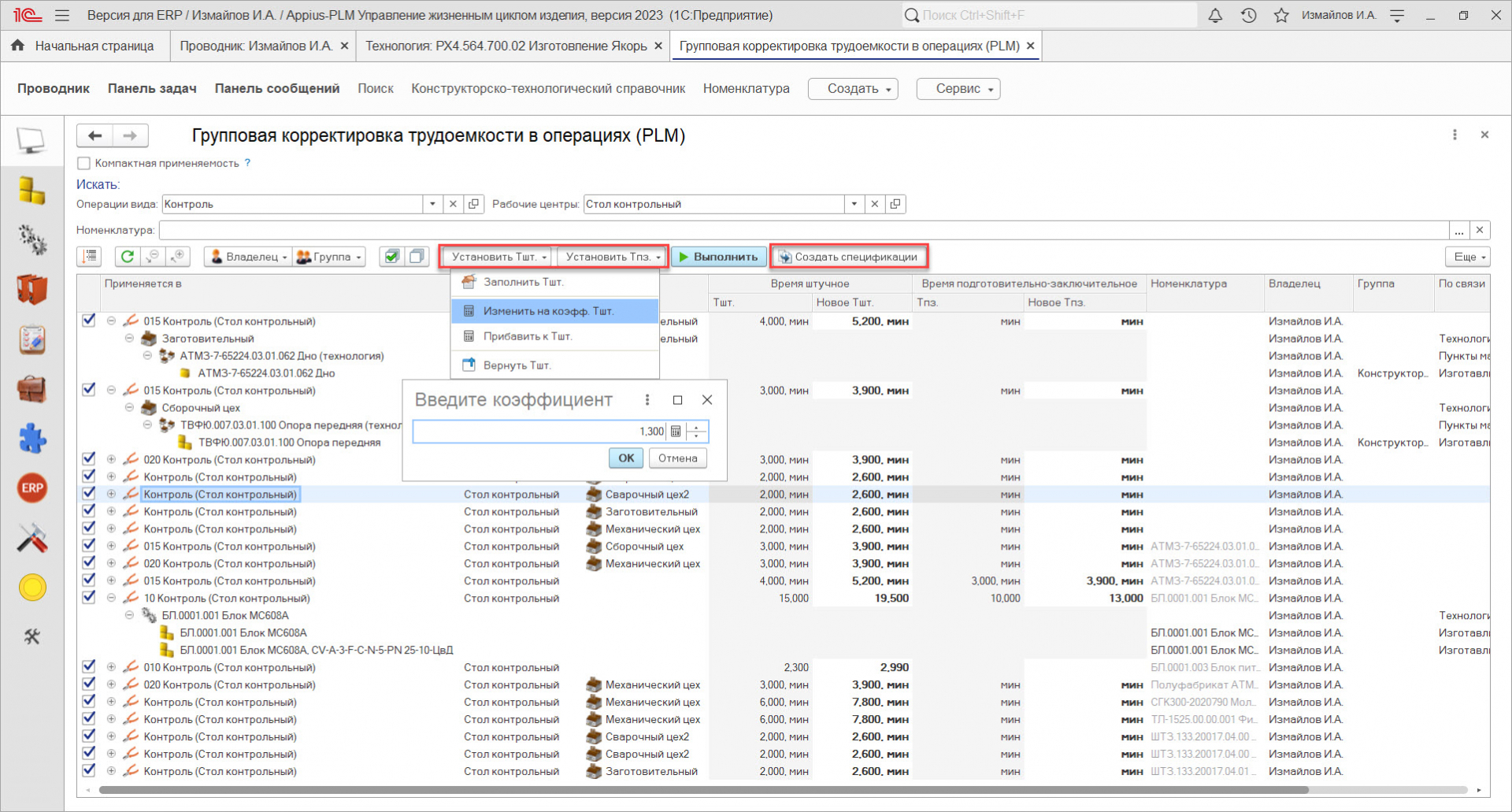1512x812 pixels.
Task: Expand the Установить Тпз. dropdown
Action: [x=613, y=257]
